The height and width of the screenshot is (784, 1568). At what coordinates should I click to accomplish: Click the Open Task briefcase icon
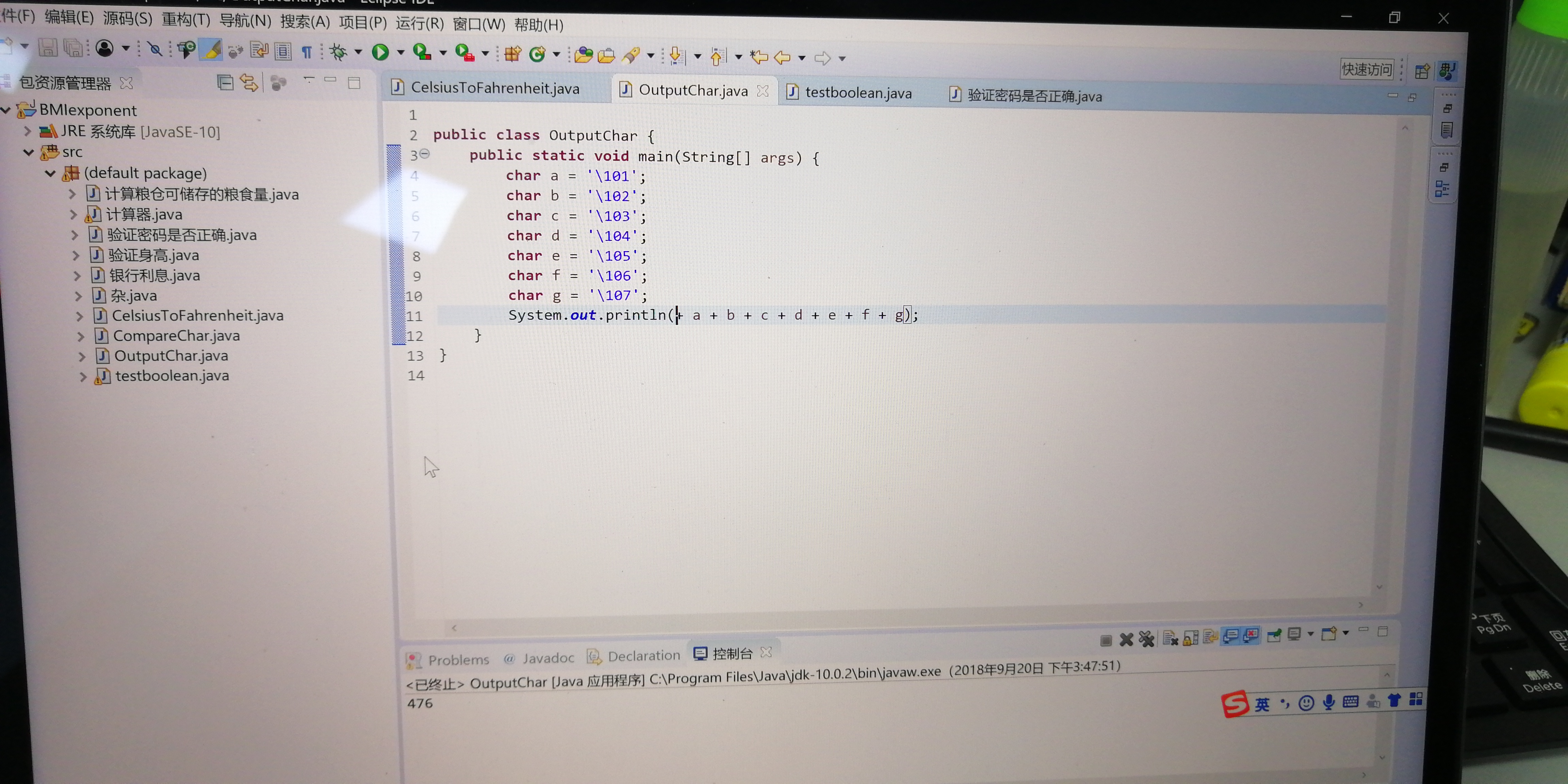pos(606,56)
